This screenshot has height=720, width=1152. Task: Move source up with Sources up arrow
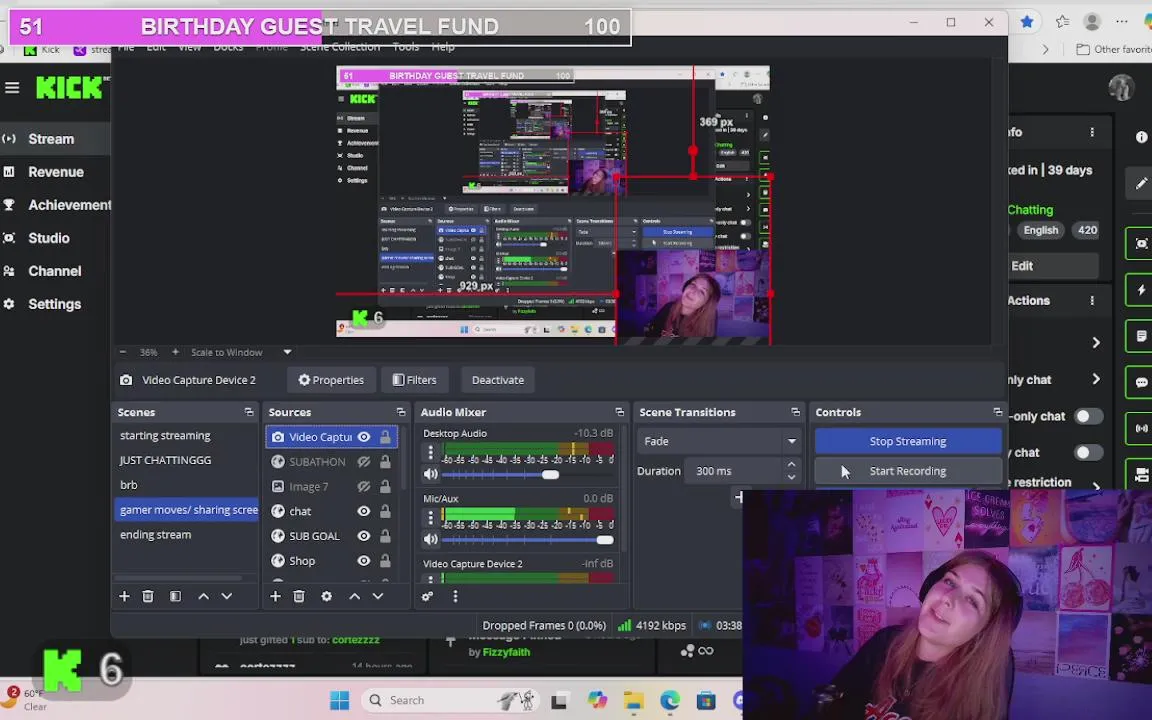click(x=355, y=597)
